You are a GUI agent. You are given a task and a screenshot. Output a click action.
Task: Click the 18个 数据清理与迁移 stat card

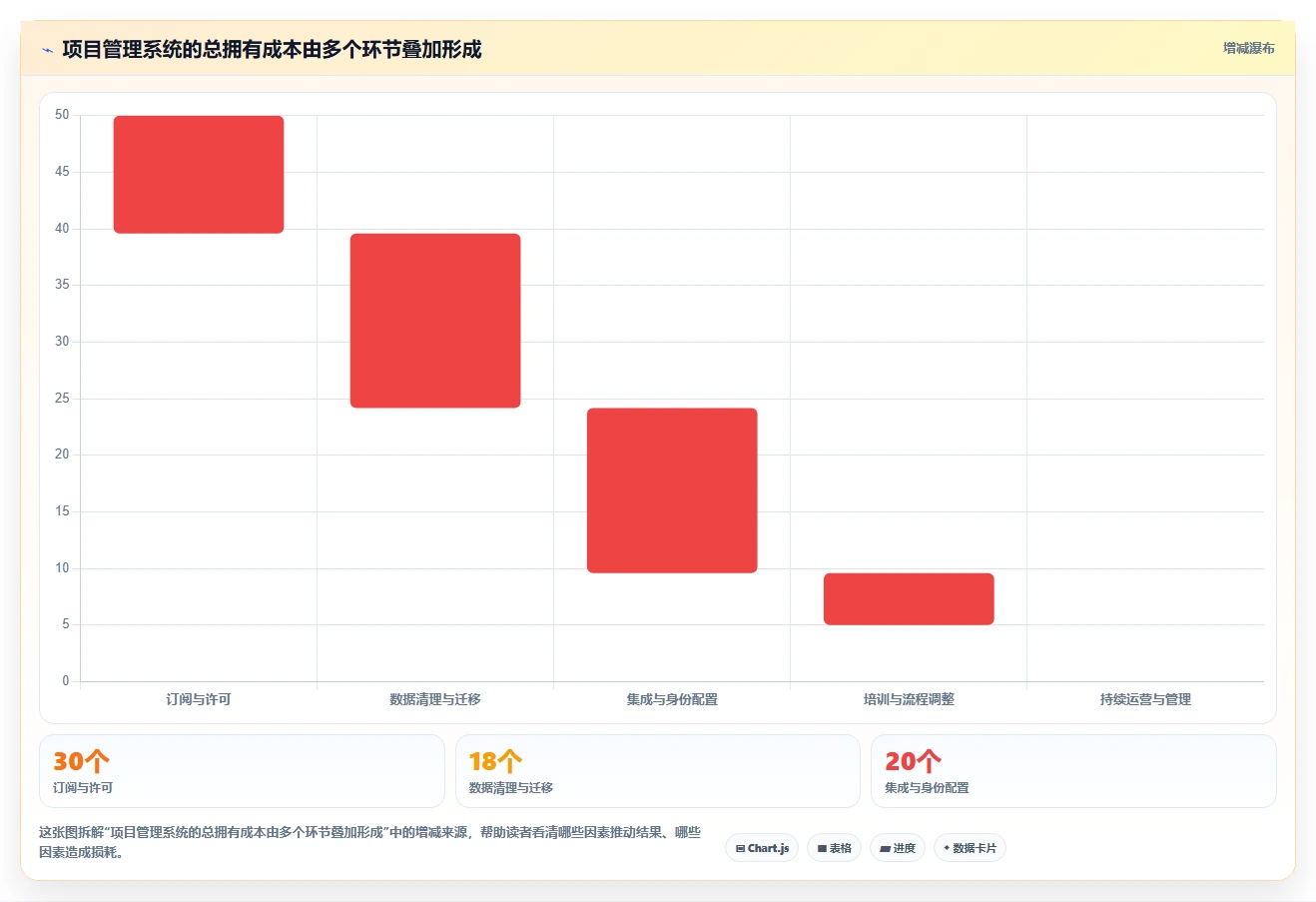point(657,771)
